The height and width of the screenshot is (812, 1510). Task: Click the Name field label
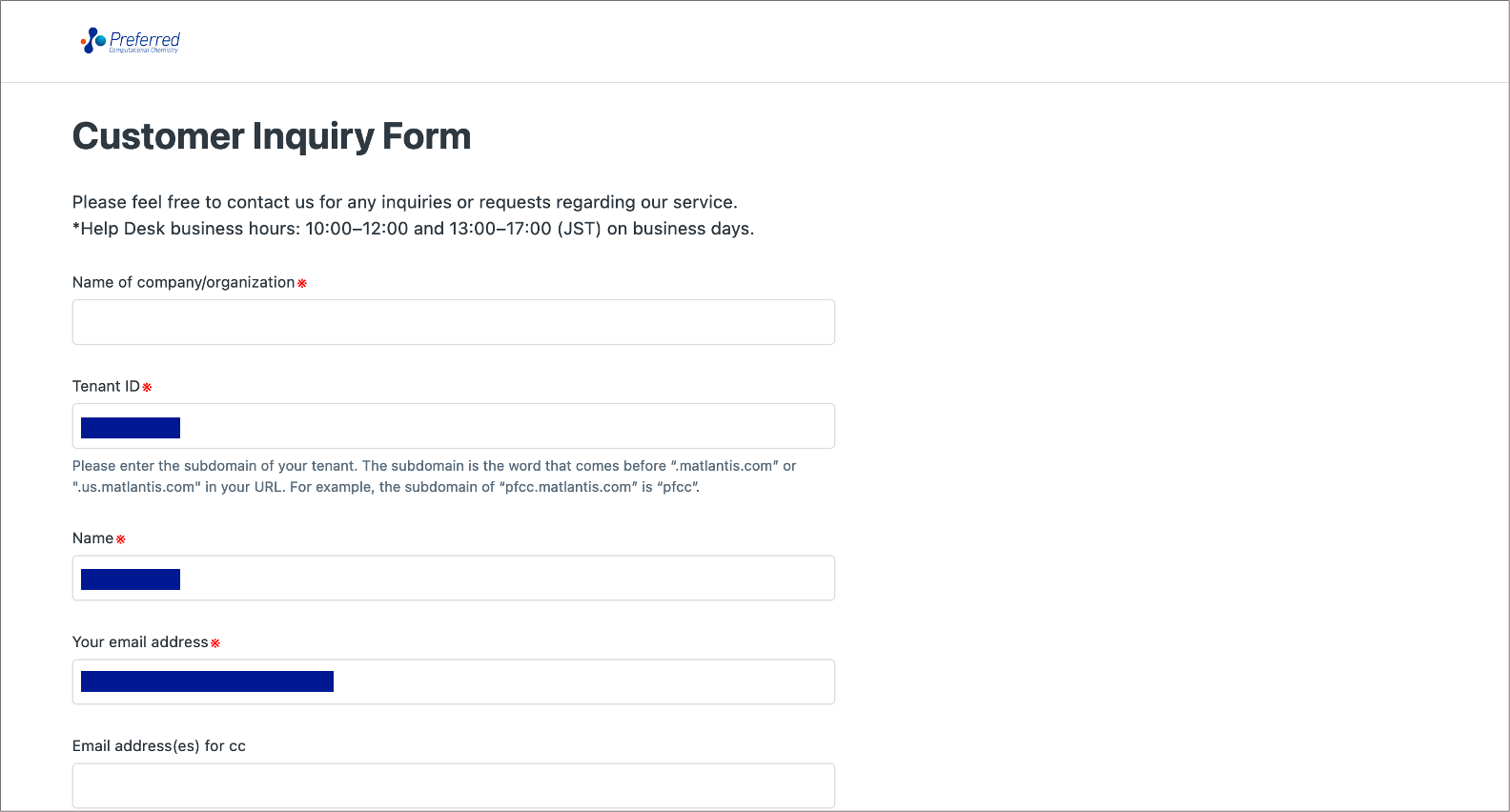[x=92, y=538]
